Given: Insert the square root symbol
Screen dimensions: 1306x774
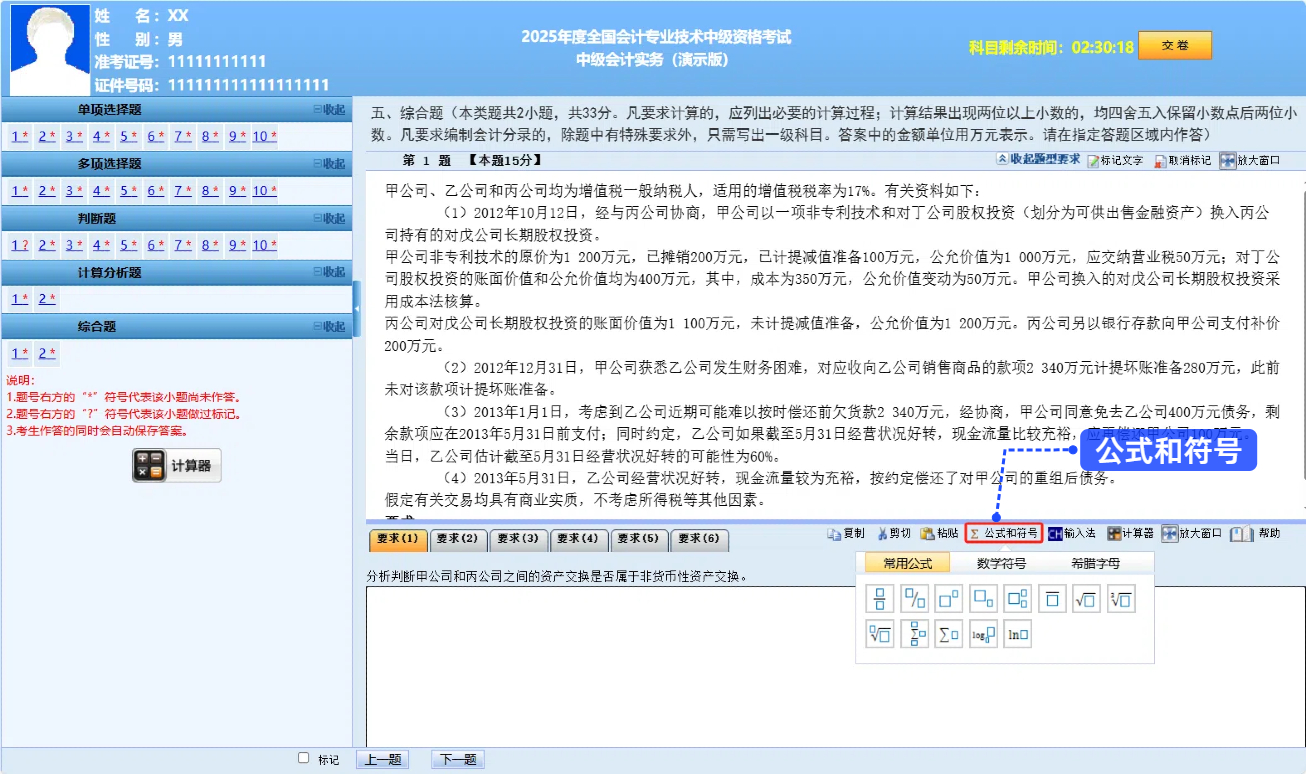Looking at the screenshot, I should pos(1085,598).
